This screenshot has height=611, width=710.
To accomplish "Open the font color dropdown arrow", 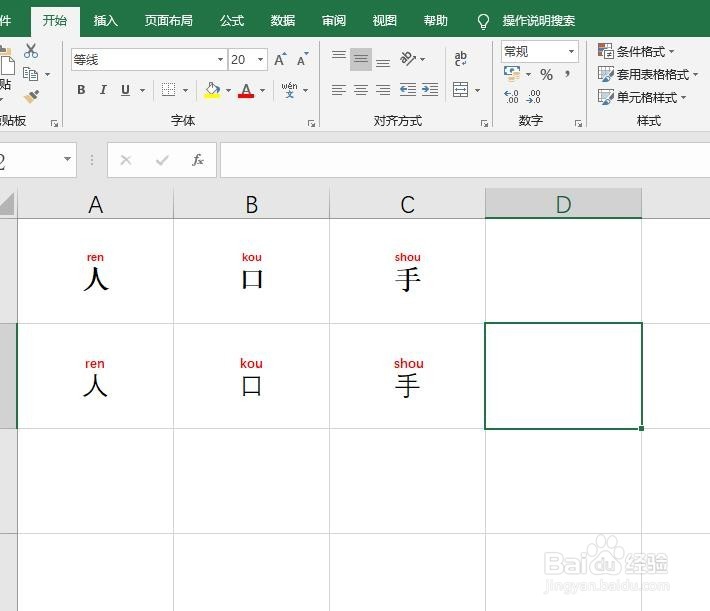I will (262, 90).
